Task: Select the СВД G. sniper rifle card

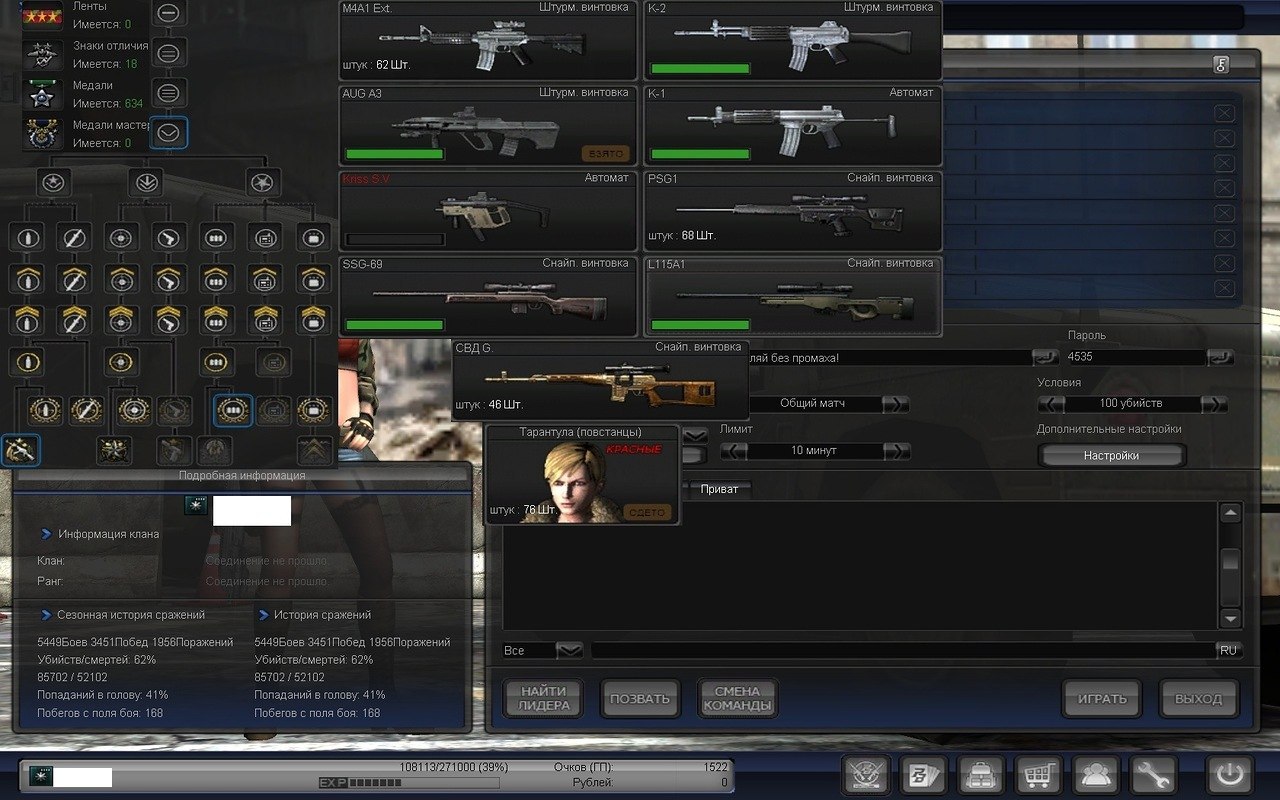Action: (601, 381)
